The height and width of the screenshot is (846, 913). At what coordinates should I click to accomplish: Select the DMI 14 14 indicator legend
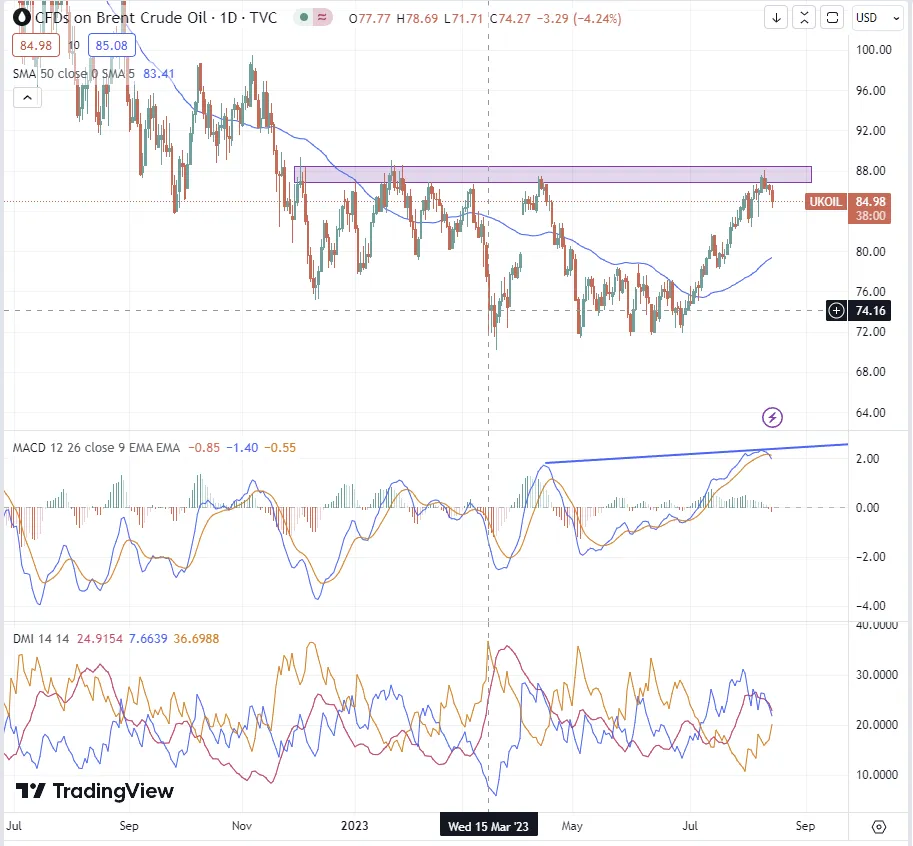tap(41, 639)
